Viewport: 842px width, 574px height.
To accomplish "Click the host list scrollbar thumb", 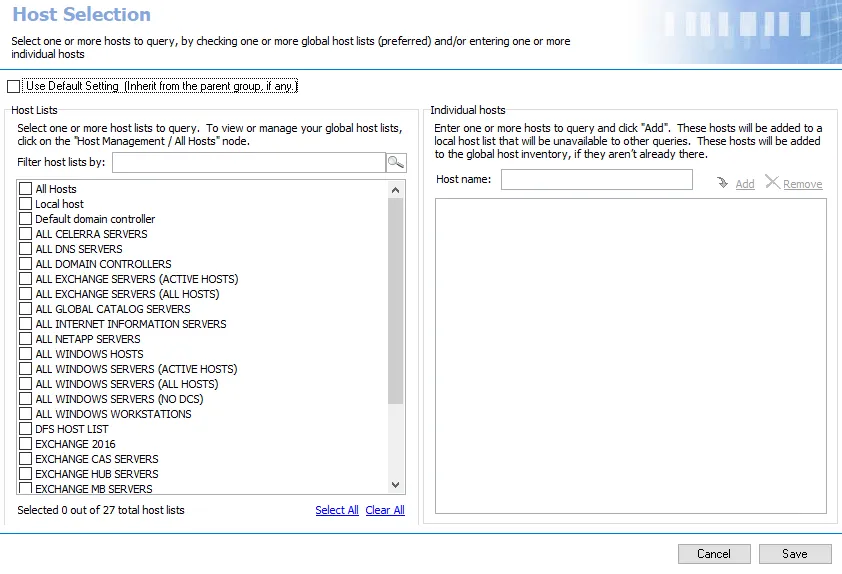I will point(395,301).
